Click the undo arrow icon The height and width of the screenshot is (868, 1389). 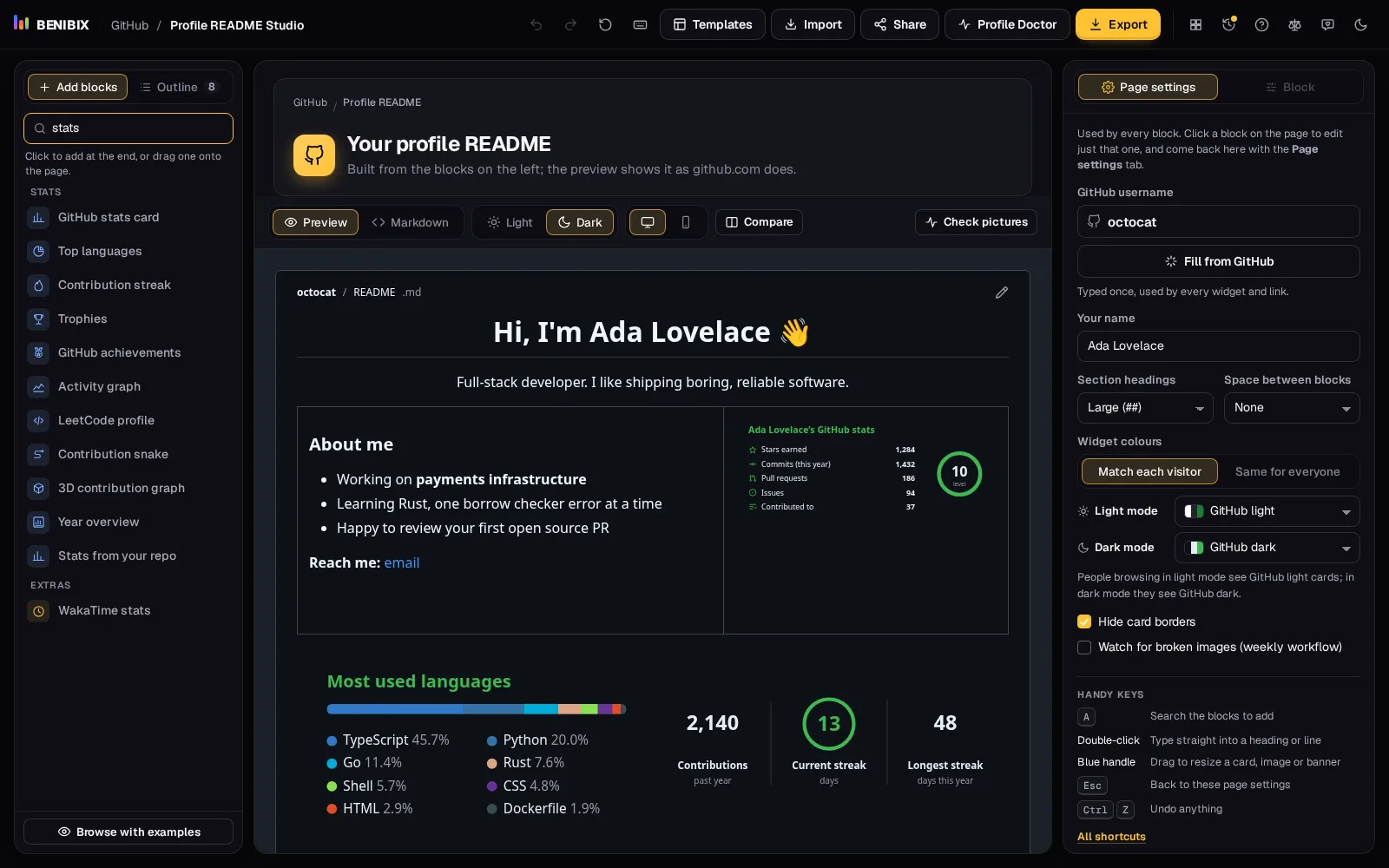click(x=537, y=25)
